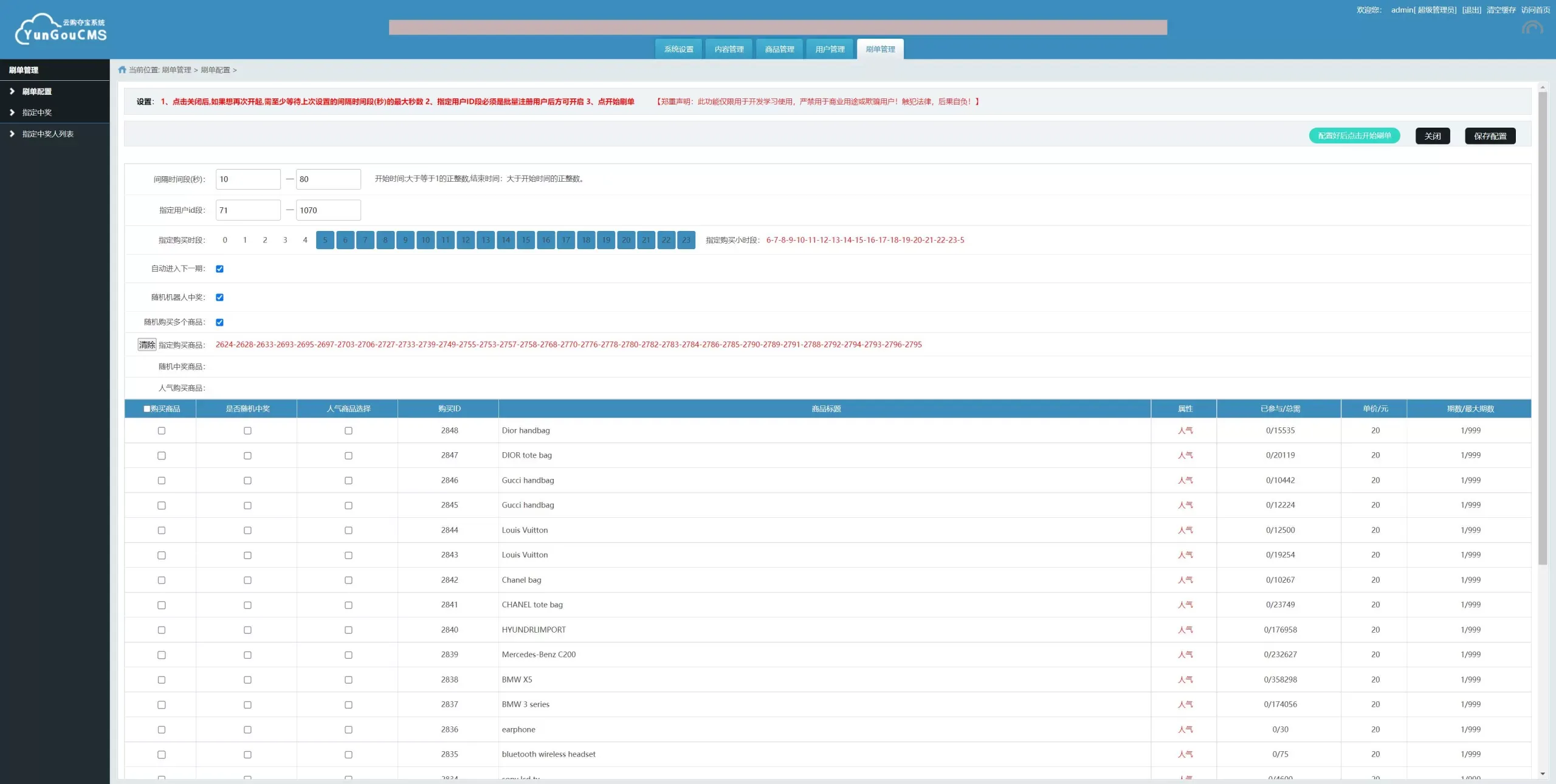
Task: Expand the 刷单配置 sidebar entry
Action: (x=37, y=91)
